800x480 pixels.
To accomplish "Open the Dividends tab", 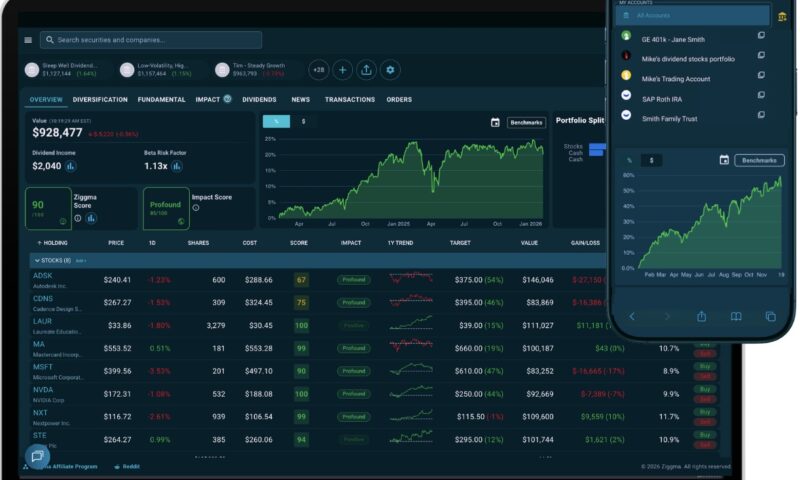I will (259, 99).
